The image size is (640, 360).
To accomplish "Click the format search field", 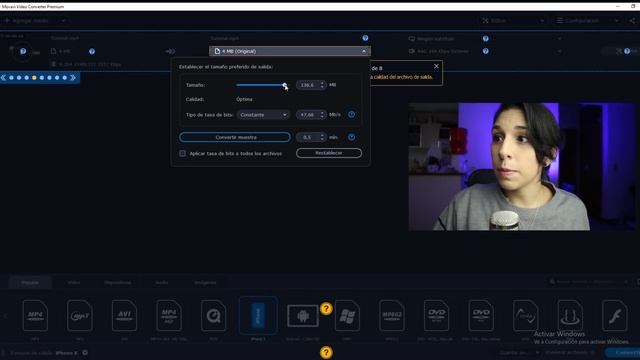I will click(x=588, y=282).
